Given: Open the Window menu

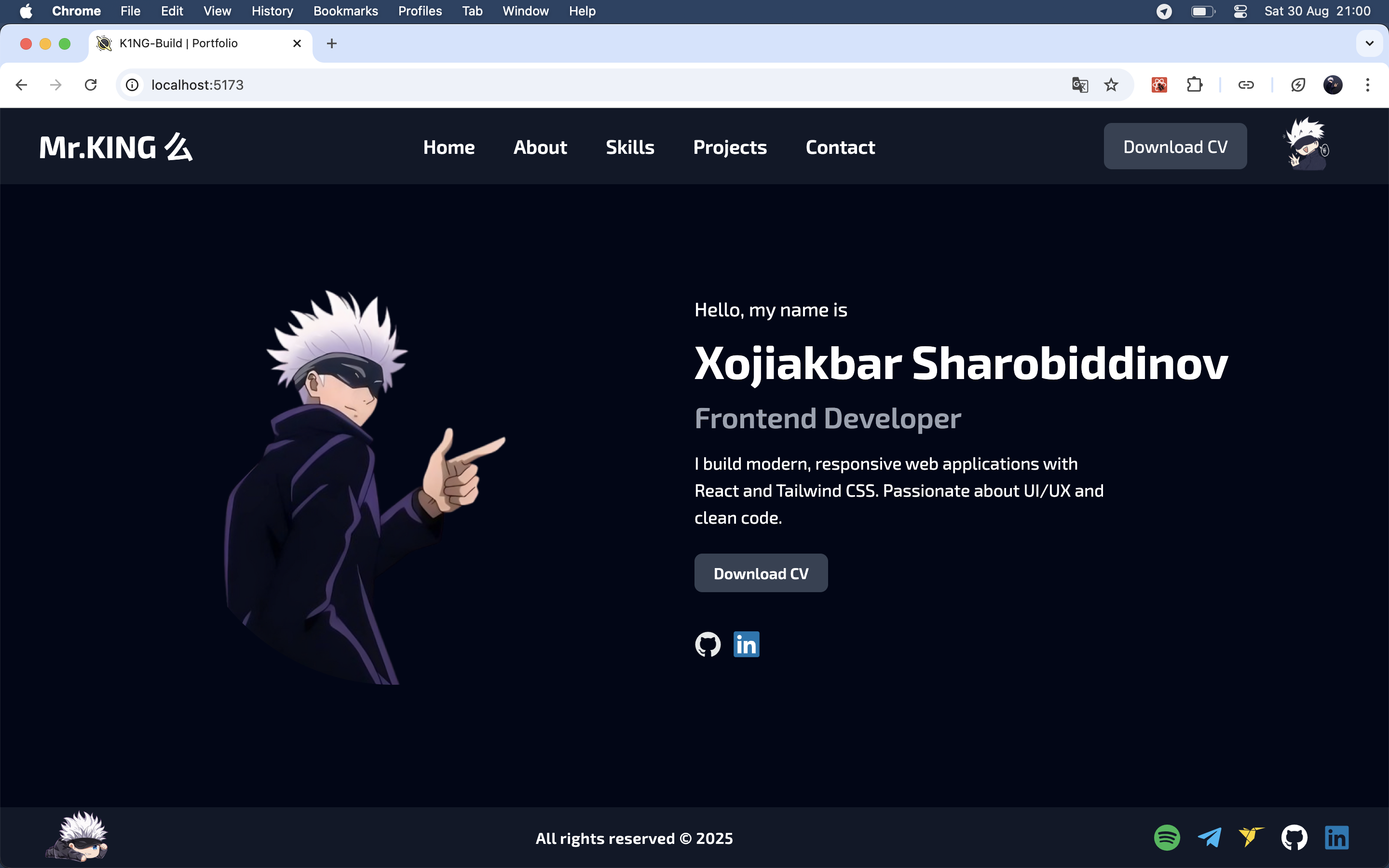Looking at the screenshot, I should coord(525,12).
